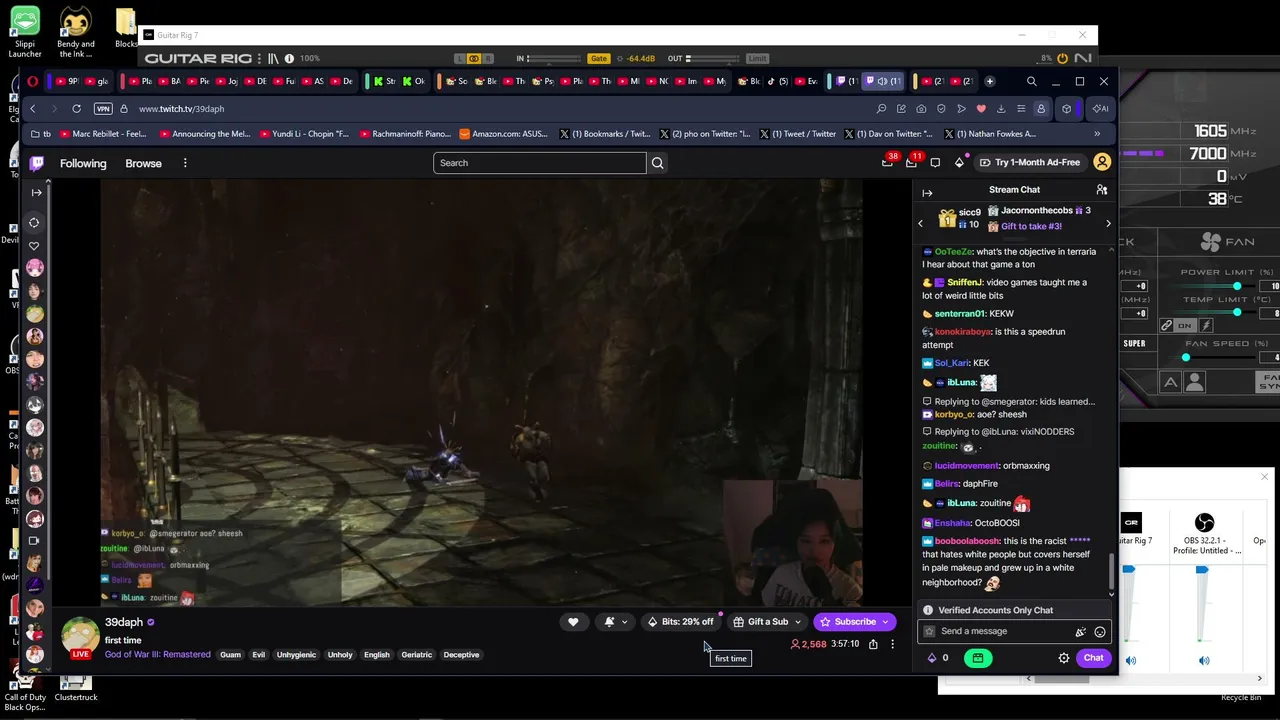
Task: Open the Whispers speech bubble icon
Action: click(x=935, y=163)
